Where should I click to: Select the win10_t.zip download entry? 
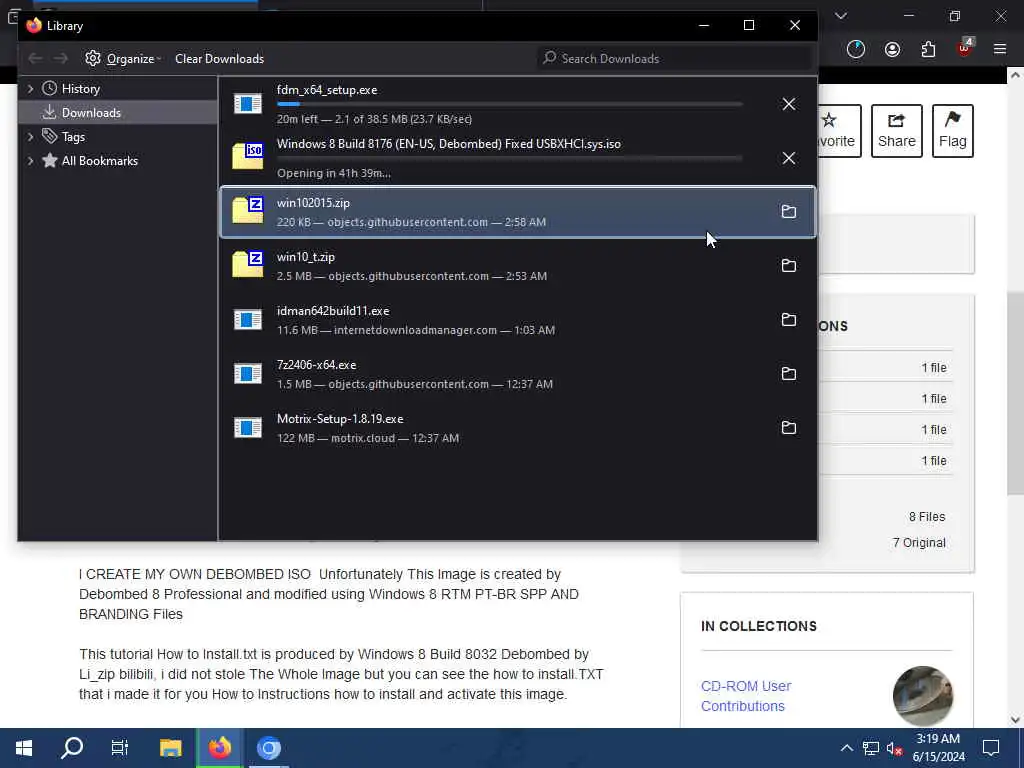tap(518, 266)
